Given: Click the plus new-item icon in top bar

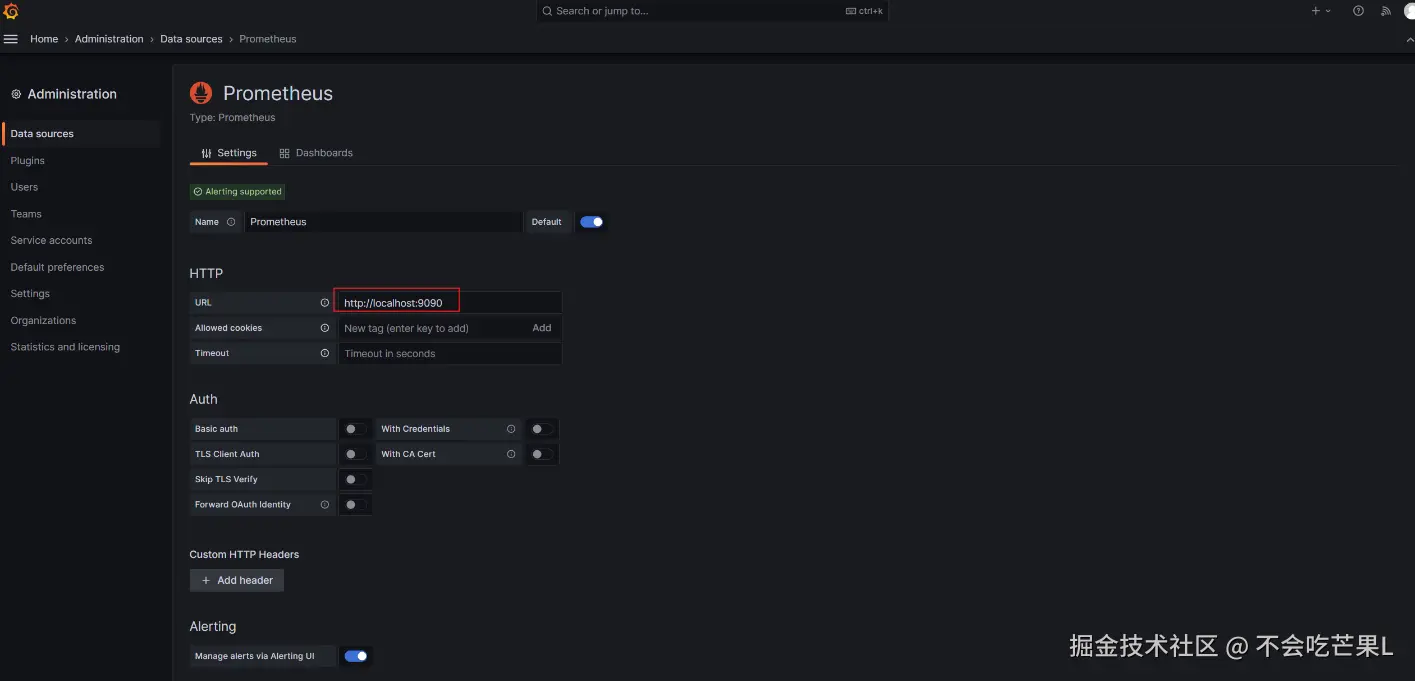Looking at the screenshot, I should (1316, 11).
